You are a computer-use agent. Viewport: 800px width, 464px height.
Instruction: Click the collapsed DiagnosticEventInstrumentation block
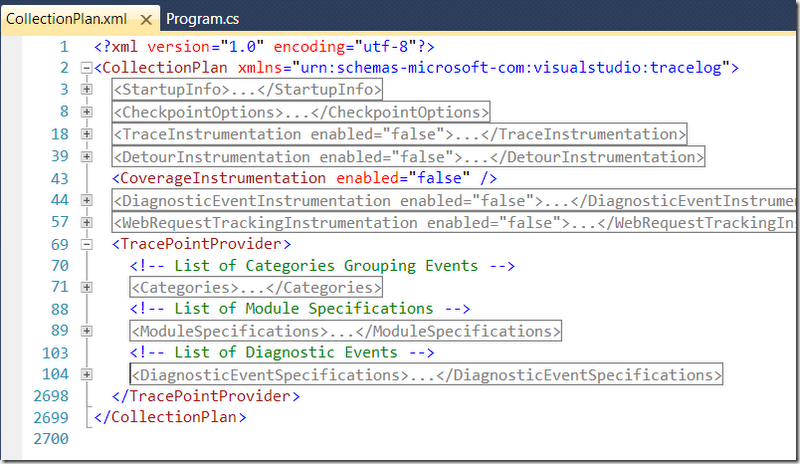pyautogui.click(x=454, y=201)
